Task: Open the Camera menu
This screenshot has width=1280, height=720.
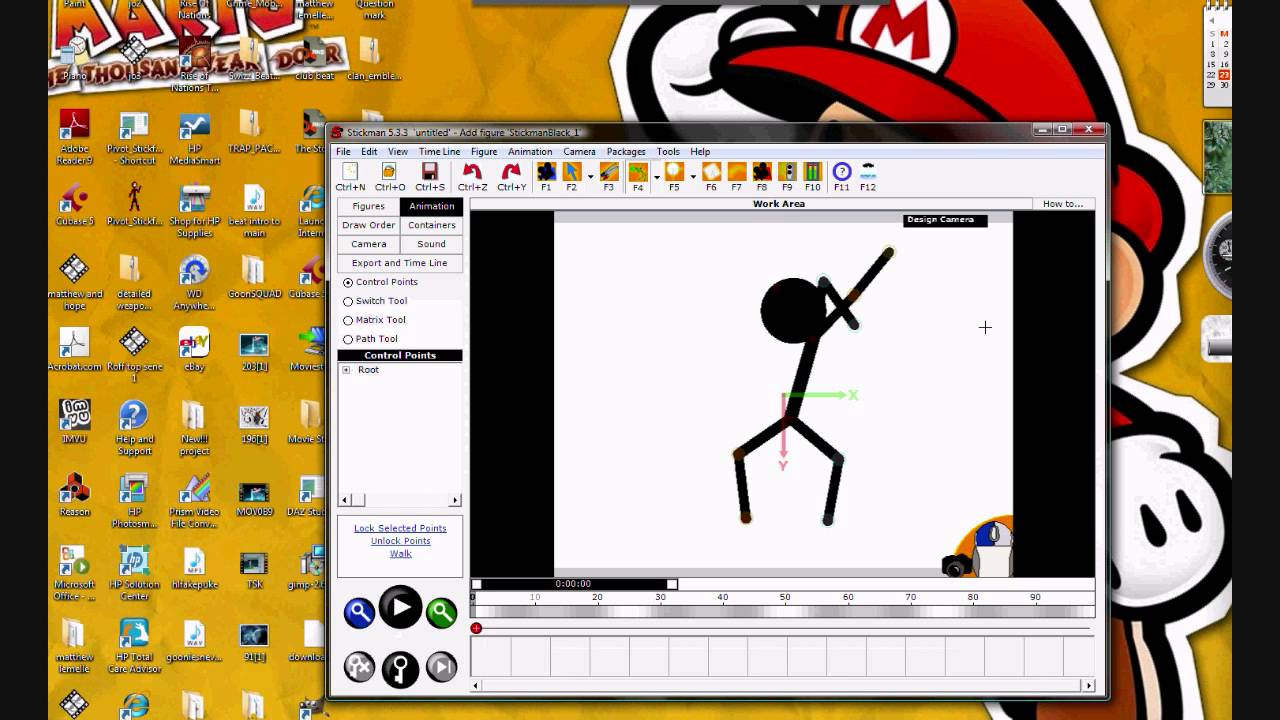Action: pos(579,152)
